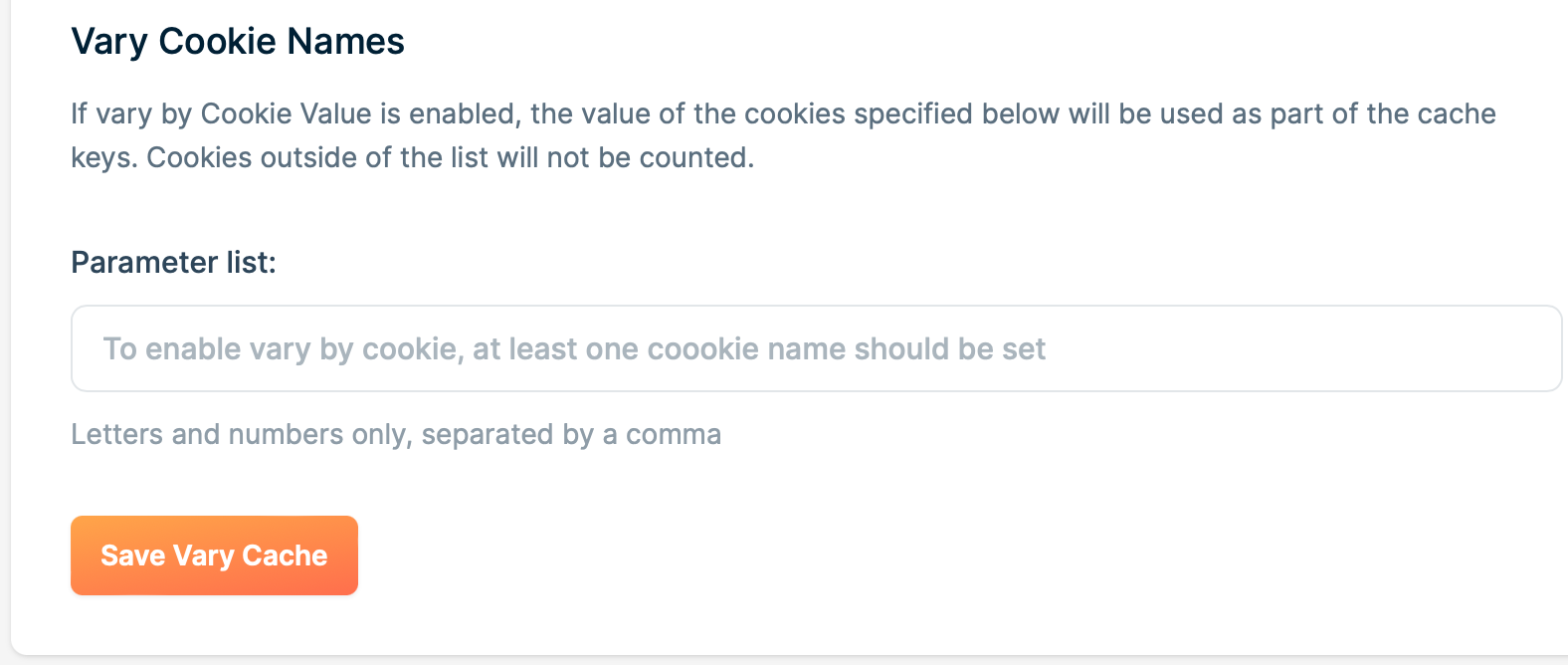
Task: Click the description line starting "If vary by Cookie Value"
Action: pyautogui.click(x=783, y=113)
